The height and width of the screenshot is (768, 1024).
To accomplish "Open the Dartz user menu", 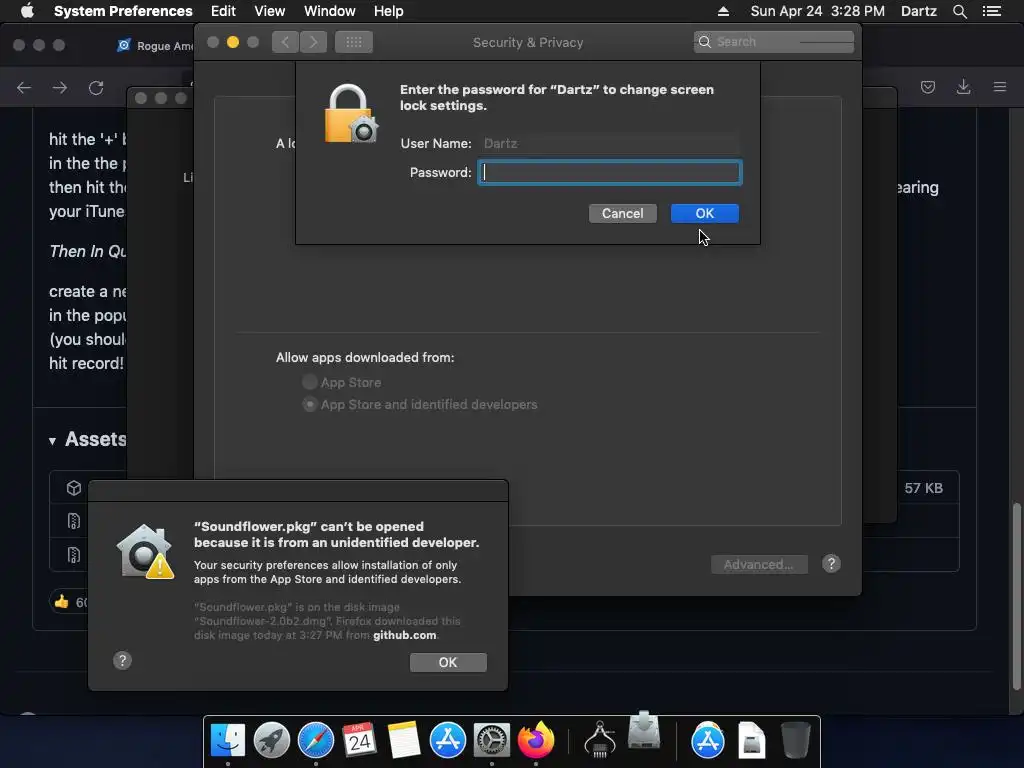I will tap(919, 11).
